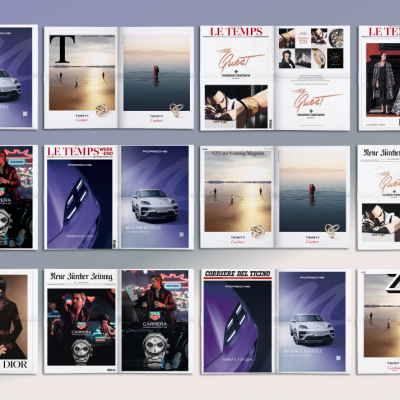The height and width of the screenshot is (400, 400).
Task: Open the cut-off Dior ad page
Action: 18,321
